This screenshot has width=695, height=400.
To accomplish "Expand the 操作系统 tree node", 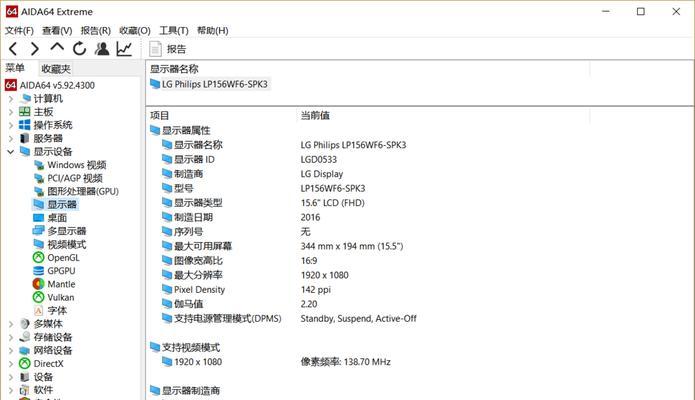I will click(11, 125).
